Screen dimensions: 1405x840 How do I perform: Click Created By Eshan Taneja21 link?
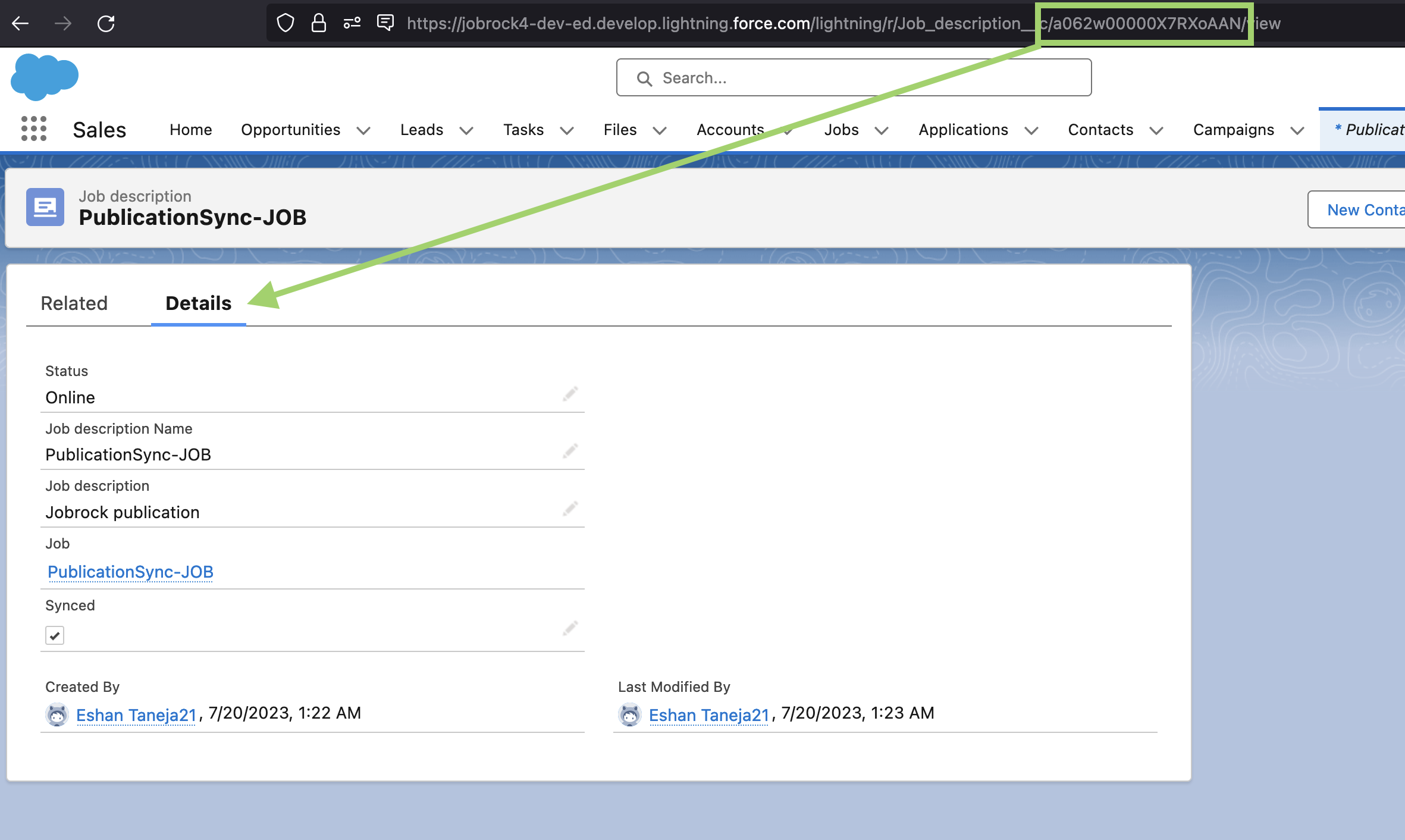coord(136,714)
